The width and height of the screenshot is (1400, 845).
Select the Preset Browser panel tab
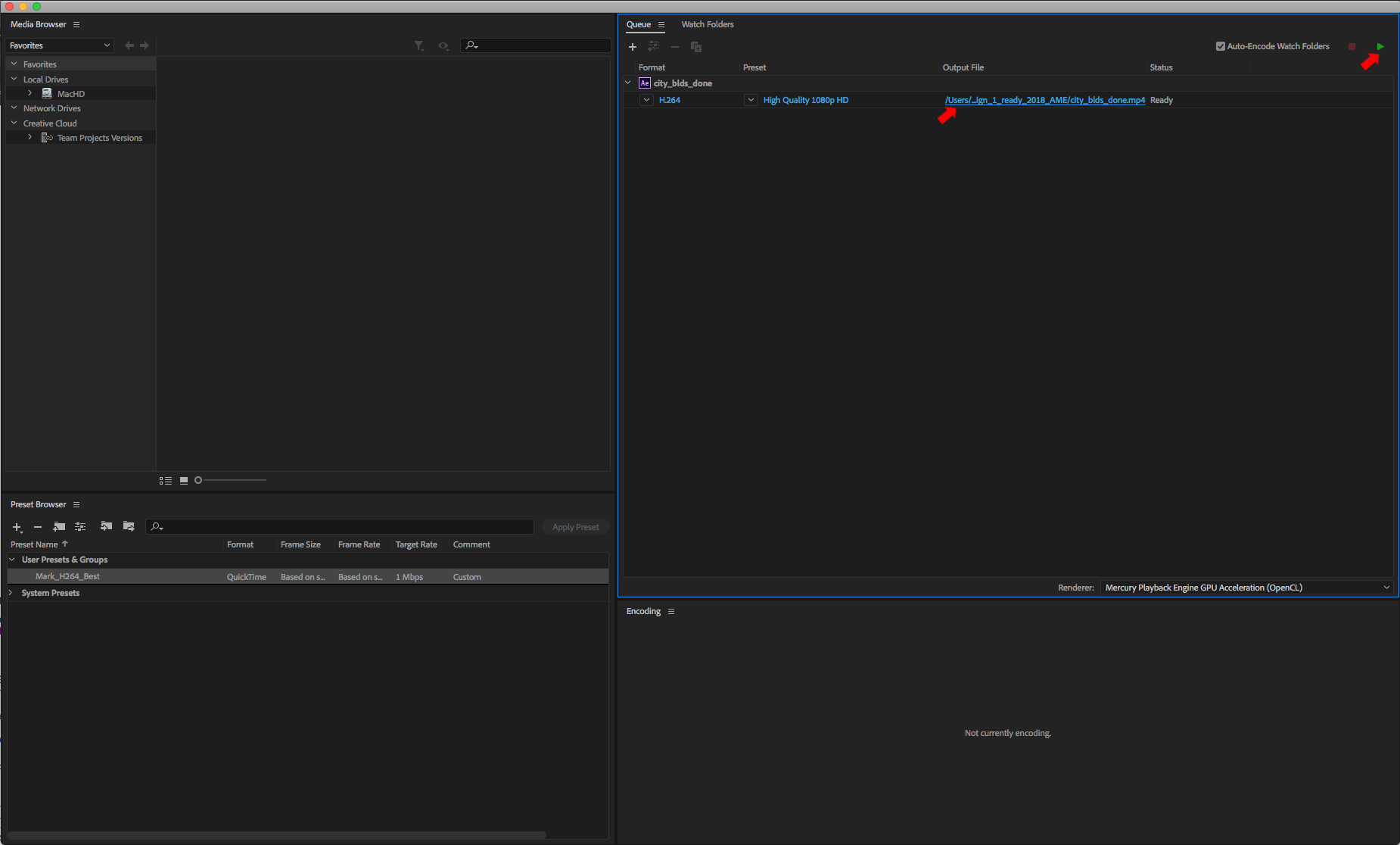39,505
